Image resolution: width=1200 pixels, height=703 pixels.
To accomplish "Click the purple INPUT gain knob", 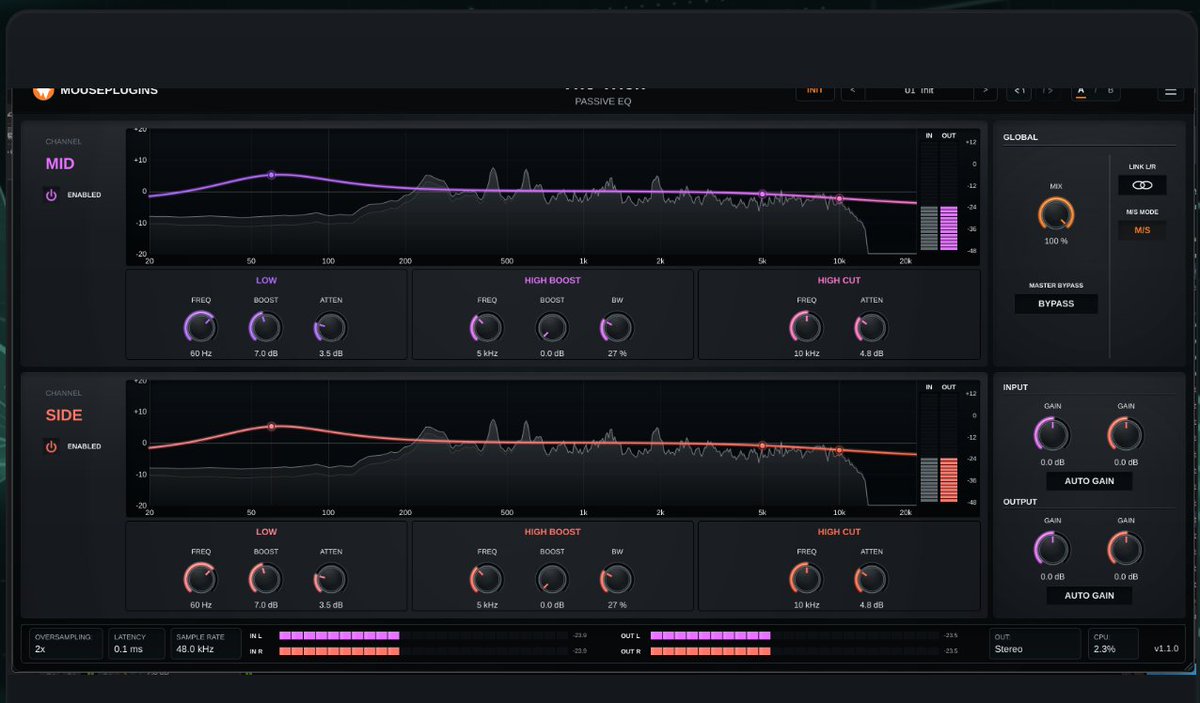I will point(1053,434).
